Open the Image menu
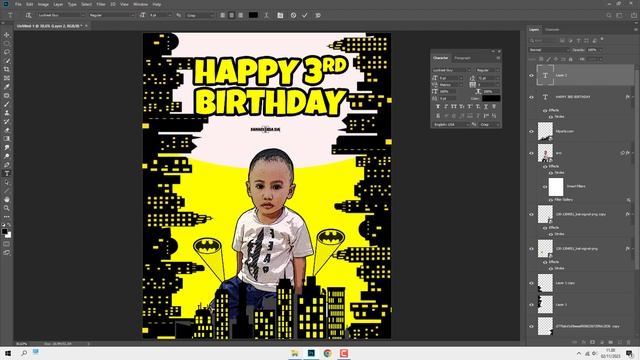Image resolution: width=640 pixels, height=360 pixels. tap(43, 4)
